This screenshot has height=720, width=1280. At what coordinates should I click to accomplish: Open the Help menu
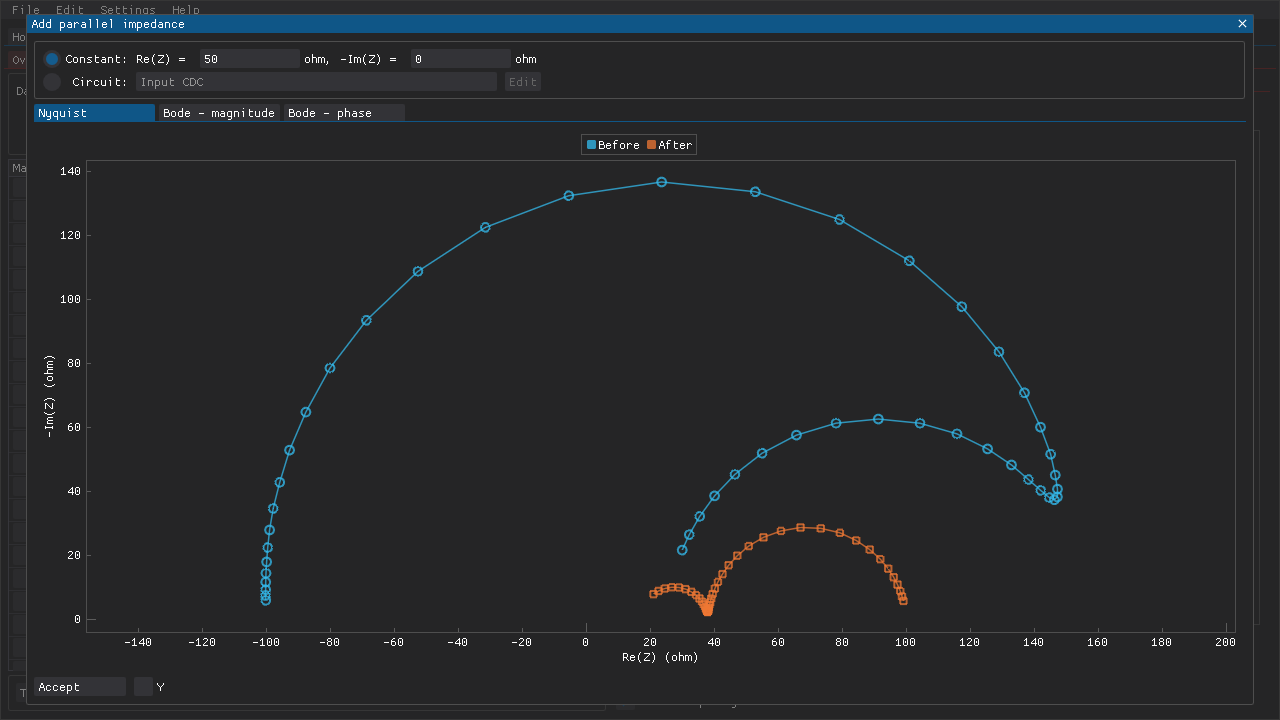coord(186,9)
